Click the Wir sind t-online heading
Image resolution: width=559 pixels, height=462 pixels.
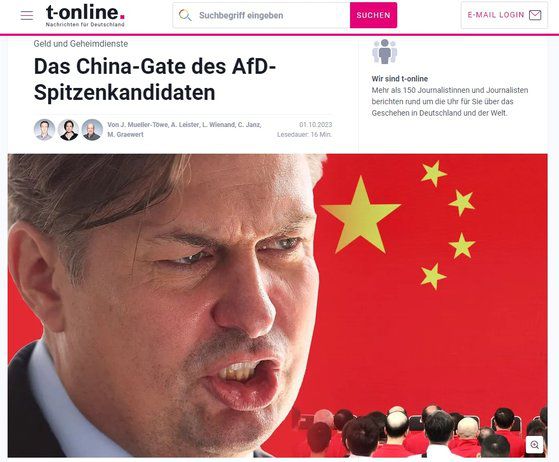coord(400,79)
